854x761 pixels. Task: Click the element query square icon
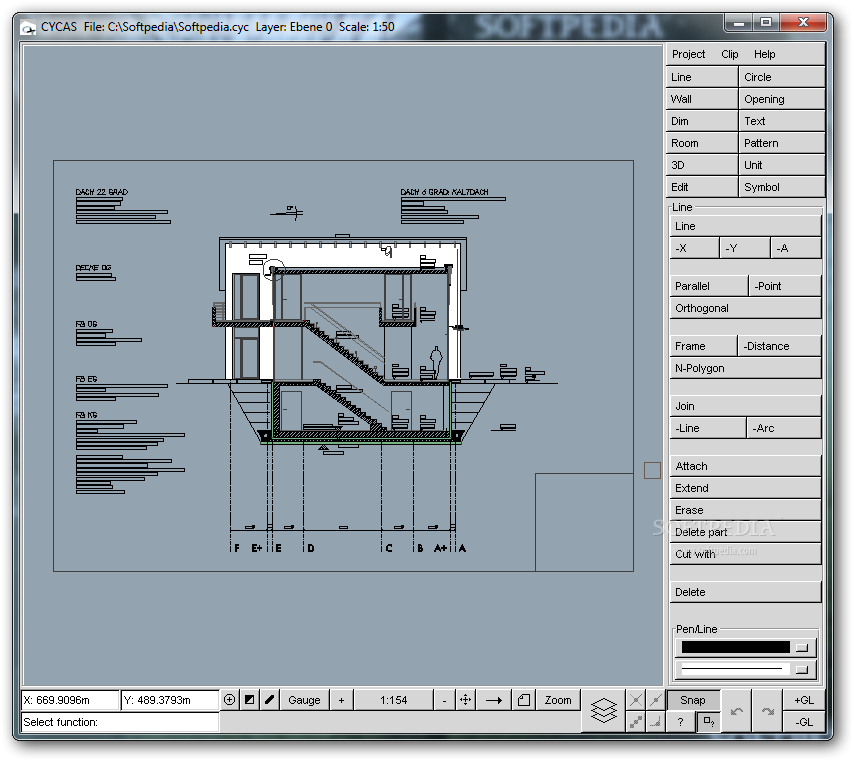point(709,722)
